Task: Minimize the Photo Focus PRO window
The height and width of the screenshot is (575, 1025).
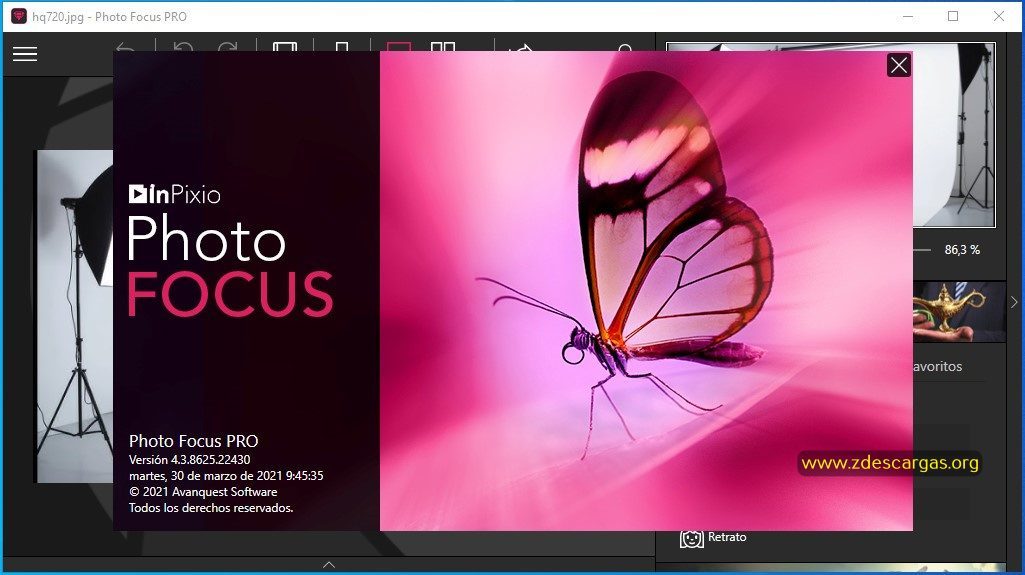Action: pos(908,16)
